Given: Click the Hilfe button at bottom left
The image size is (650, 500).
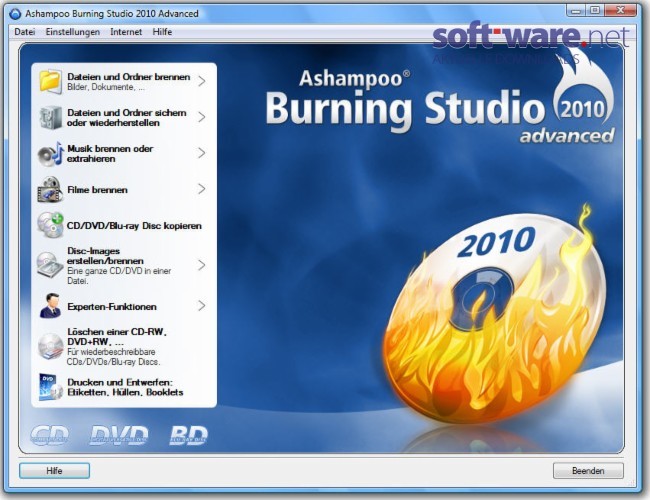Looking at the screenshot, I should coord(54,471).
